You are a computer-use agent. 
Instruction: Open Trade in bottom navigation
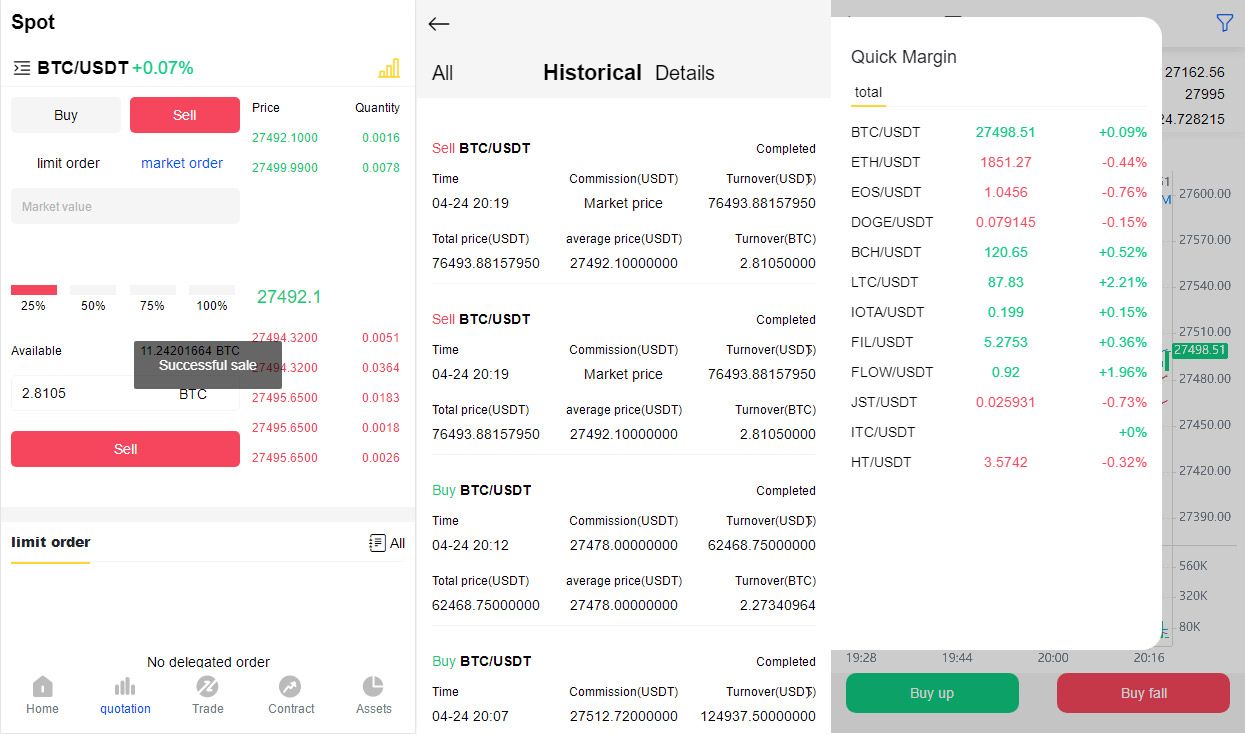pyautogui.click(x=208, y=695)
